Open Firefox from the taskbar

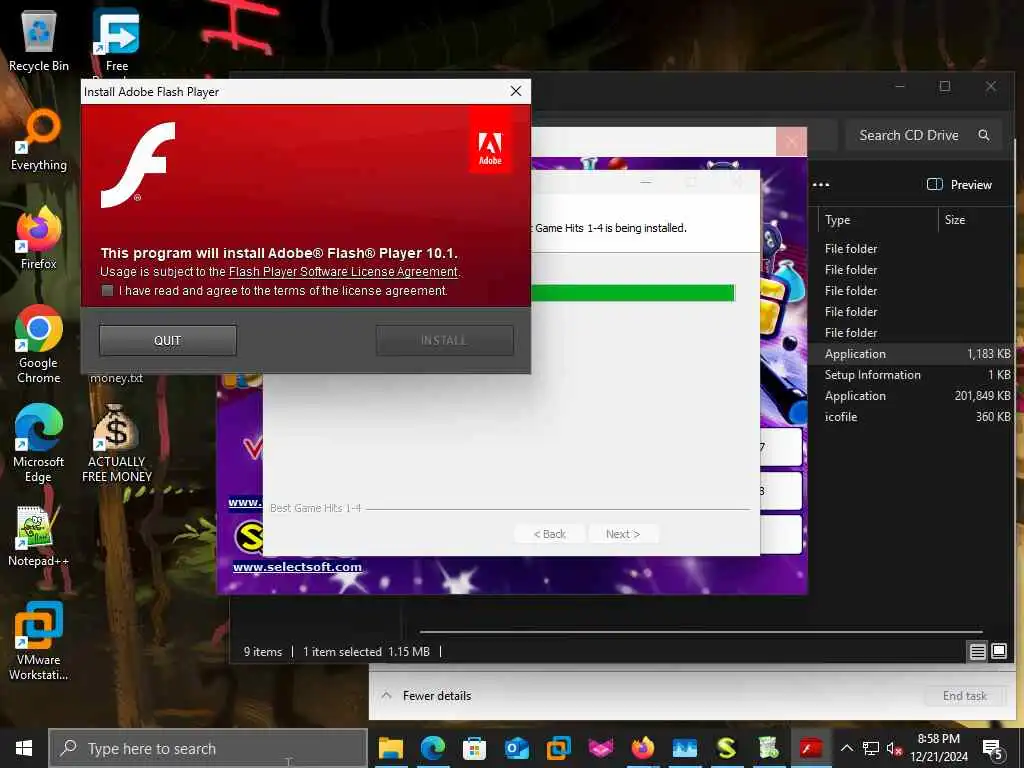tap(643, 748)
